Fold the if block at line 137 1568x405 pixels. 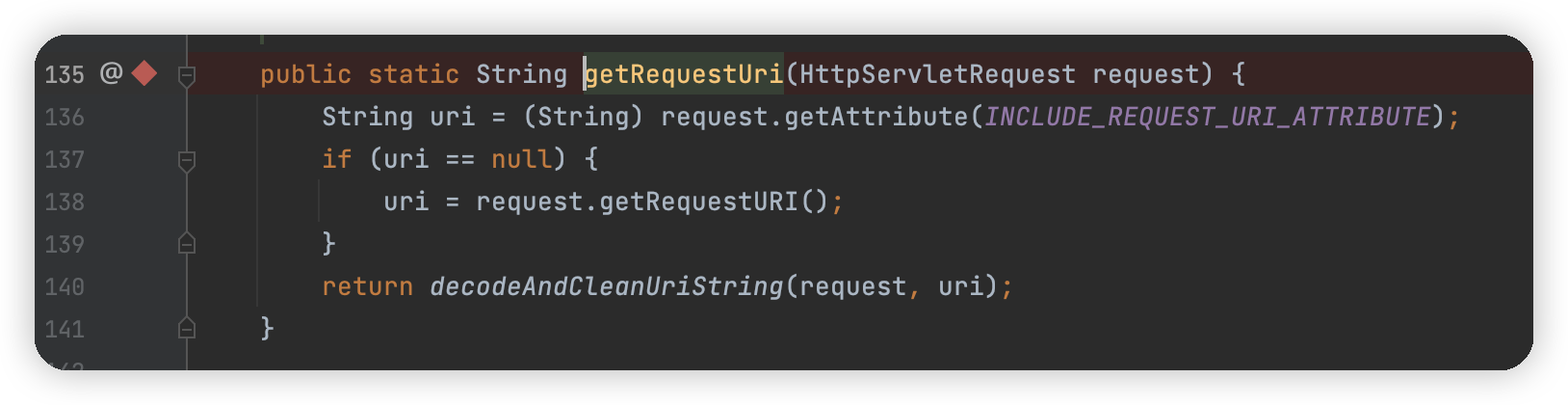click(187, 159)
